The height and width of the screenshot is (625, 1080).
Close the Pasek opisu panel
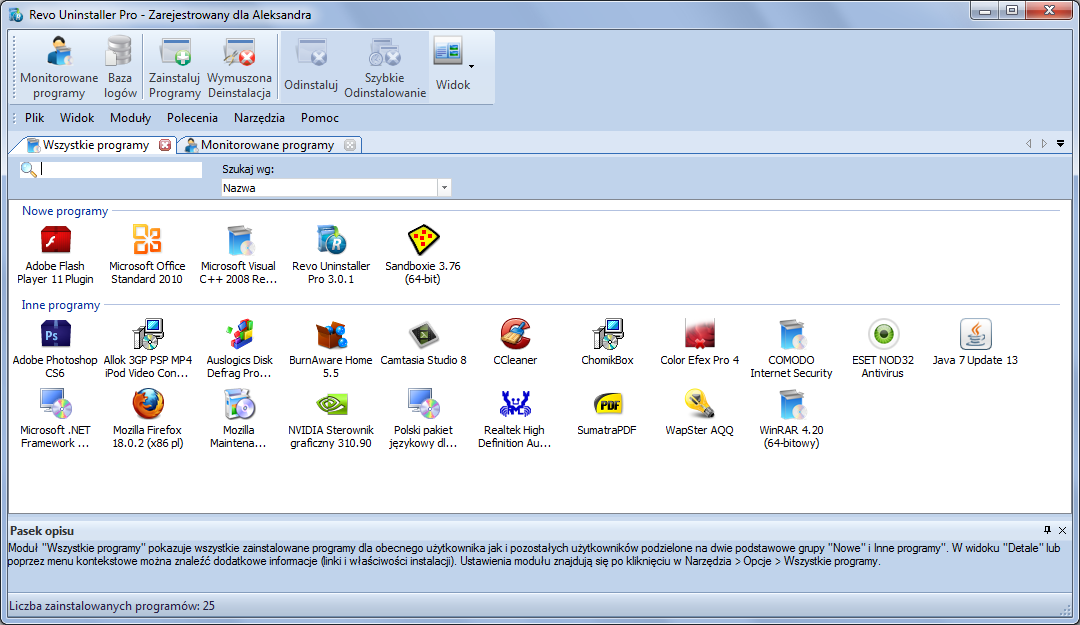tap(1062, 530)
